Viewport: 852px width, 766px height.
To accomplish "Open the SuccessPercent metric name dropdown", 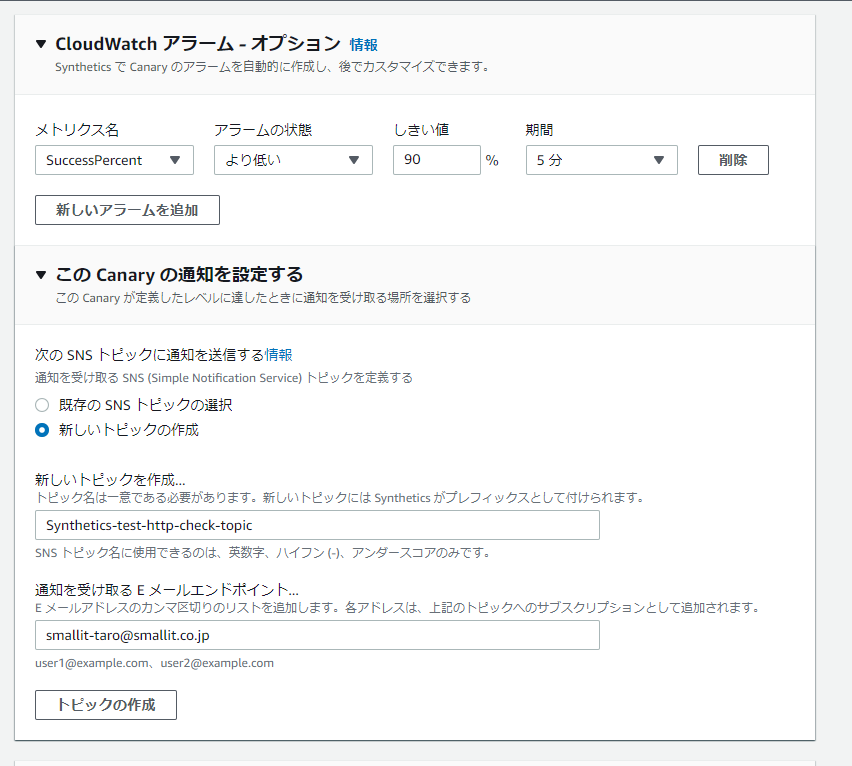I will (x=114, y=160).
